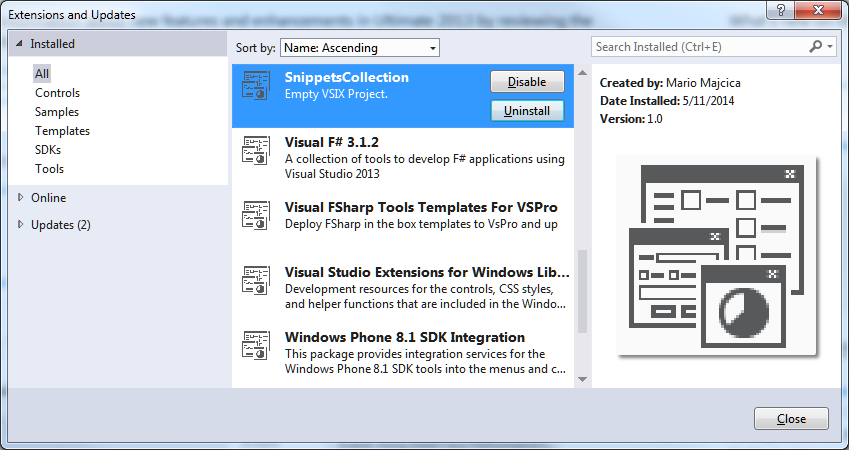The width and height of the screenshot is (849, 450).
Task: Select the Controls filter
Action: point(57,93)
